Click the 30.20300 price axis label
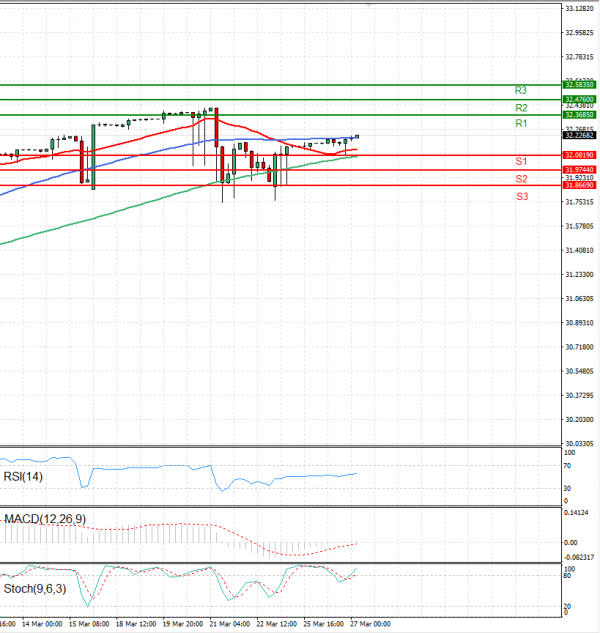This screenshot has height=633, width=600. [579, 420]
